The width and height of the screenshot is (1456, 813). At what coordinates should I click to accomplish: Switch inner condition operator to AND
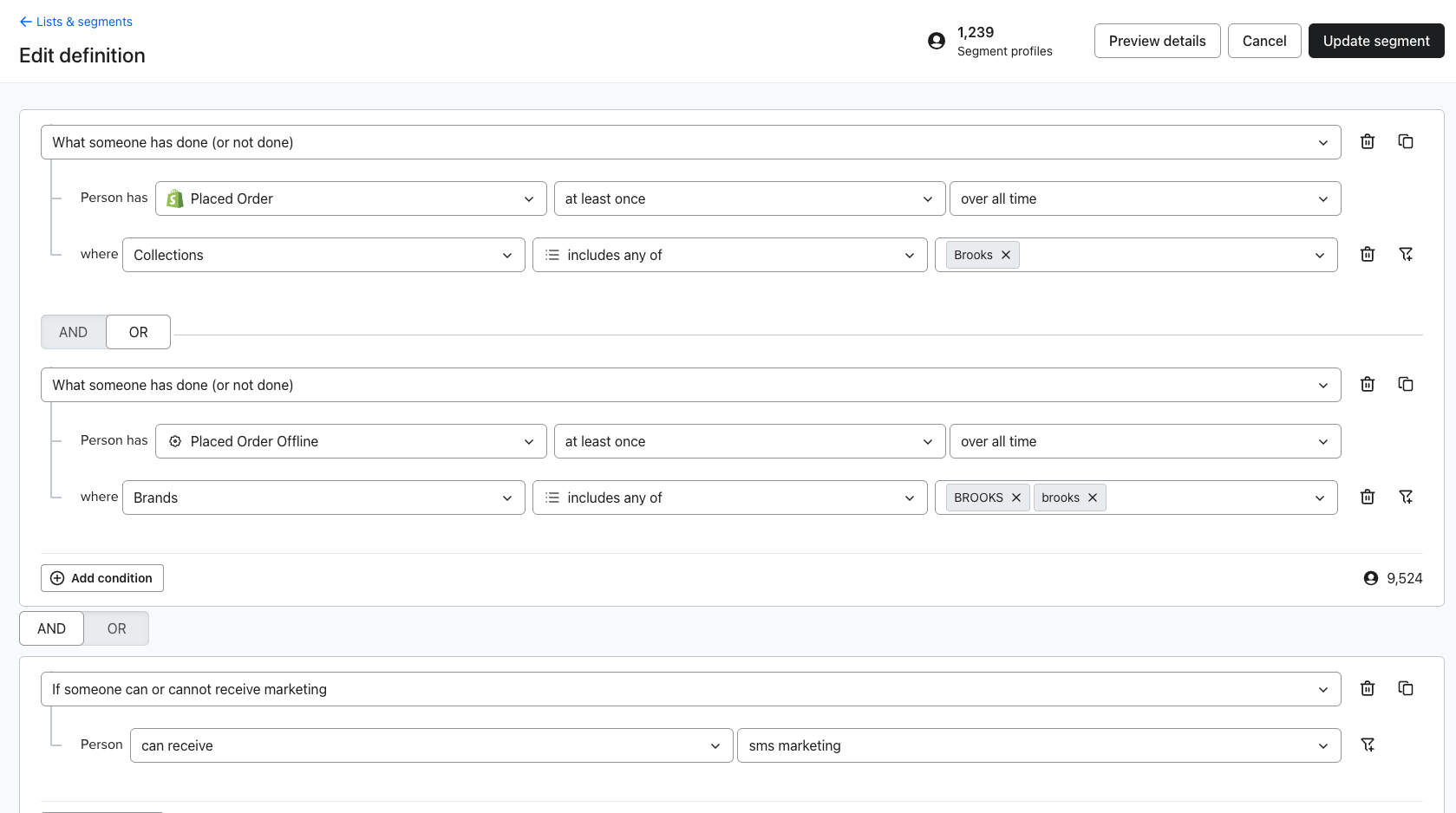click(x=74, y=332)
